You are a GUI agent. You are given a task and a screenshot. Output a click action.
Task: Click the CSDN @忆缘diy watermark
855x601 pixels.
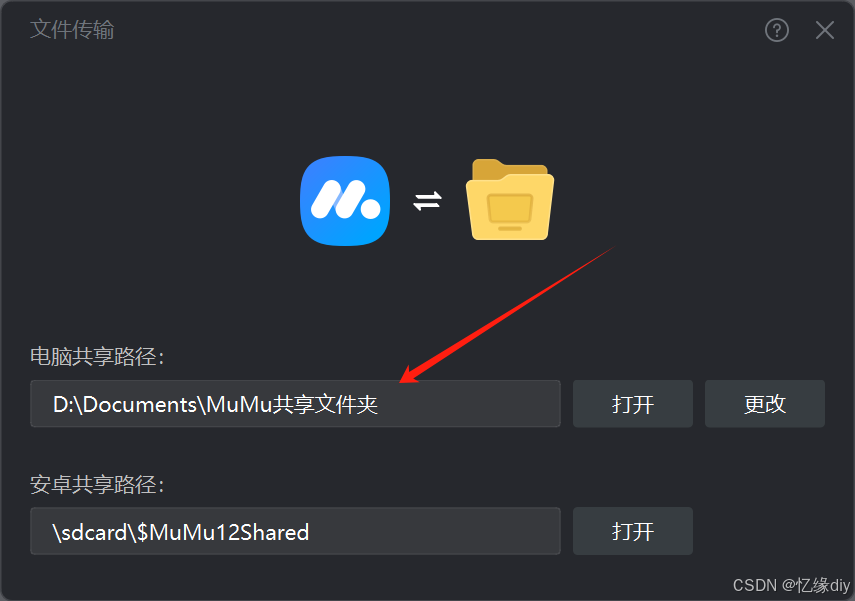tap(791, 585)
